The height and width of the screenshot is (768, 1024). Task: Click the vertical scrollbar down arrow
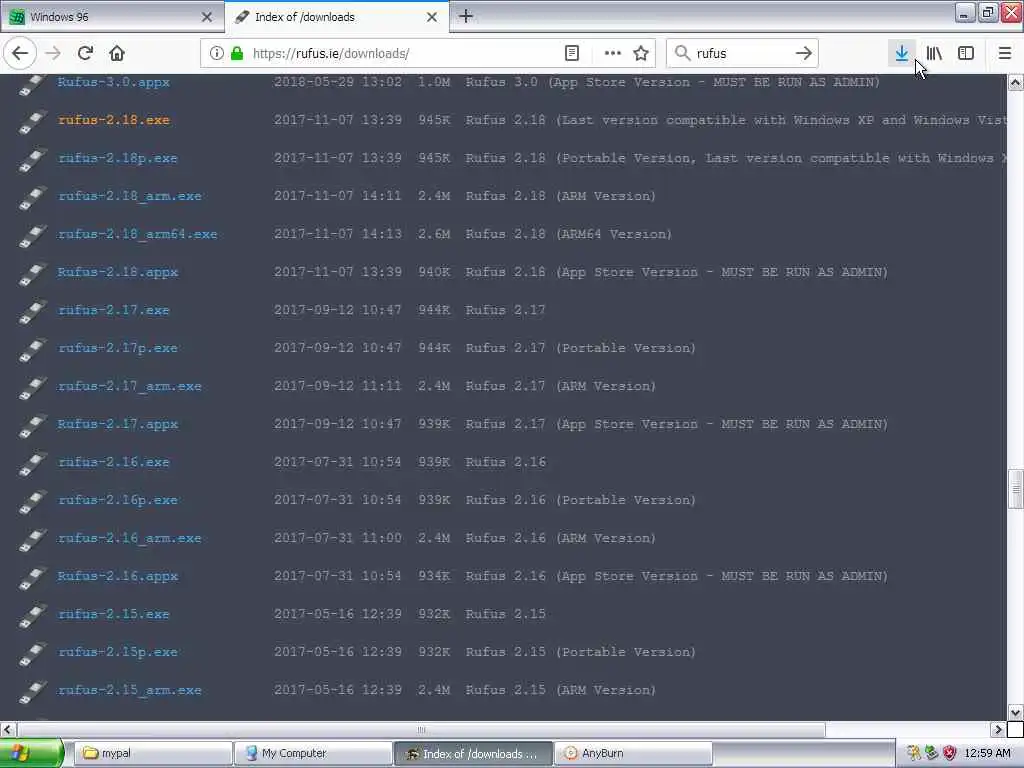click(1016, 712)
